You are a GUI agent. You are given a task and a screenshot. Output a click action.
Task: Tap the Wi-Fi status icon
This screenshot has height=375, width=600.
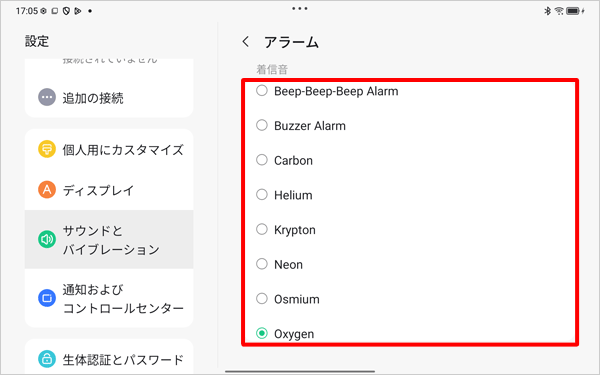click(x=559, y=11)
